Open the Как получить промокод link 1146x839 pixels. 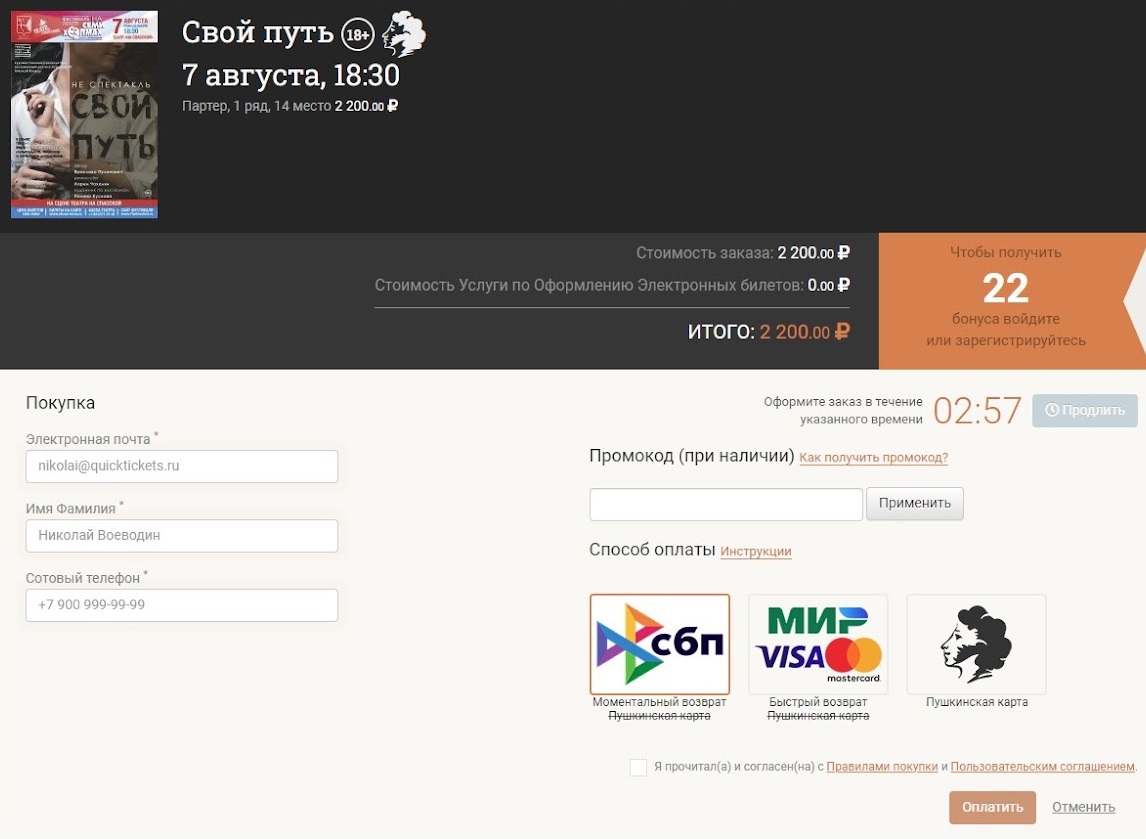coord(873,458)
